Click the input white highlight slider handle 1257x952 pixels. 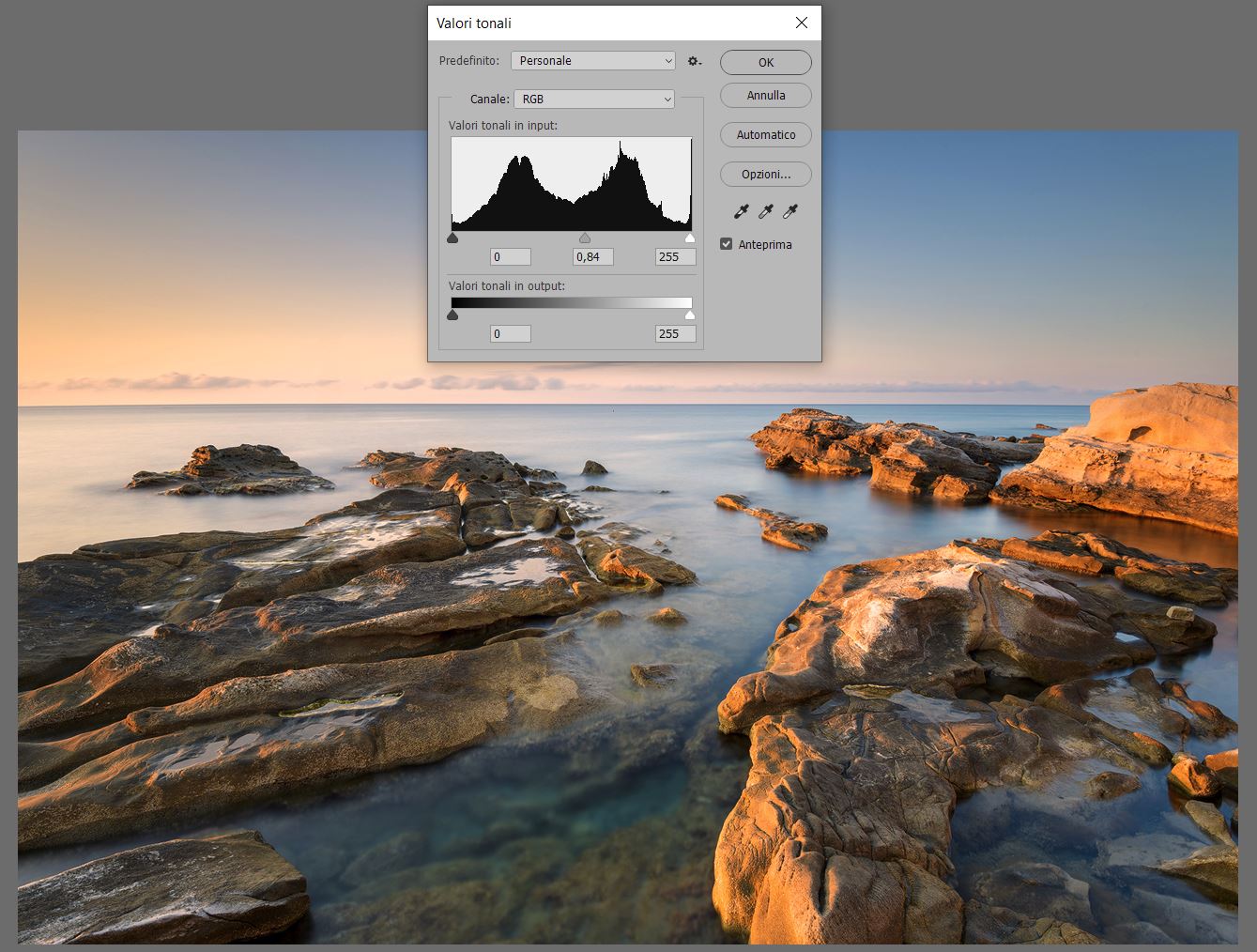pos(690,238)
